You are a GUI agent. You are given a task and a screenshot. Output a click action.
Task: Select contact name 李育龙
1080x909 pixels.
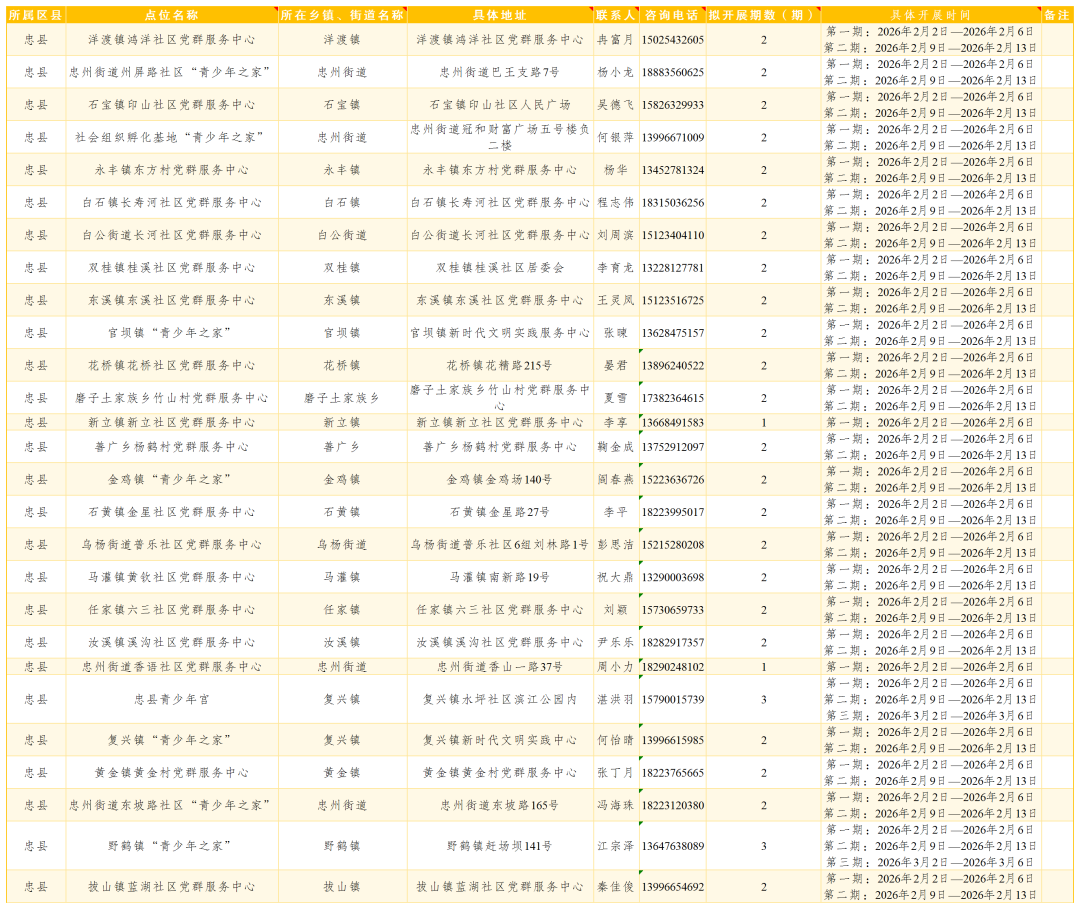pyautogui.click(x=616, y=268)
